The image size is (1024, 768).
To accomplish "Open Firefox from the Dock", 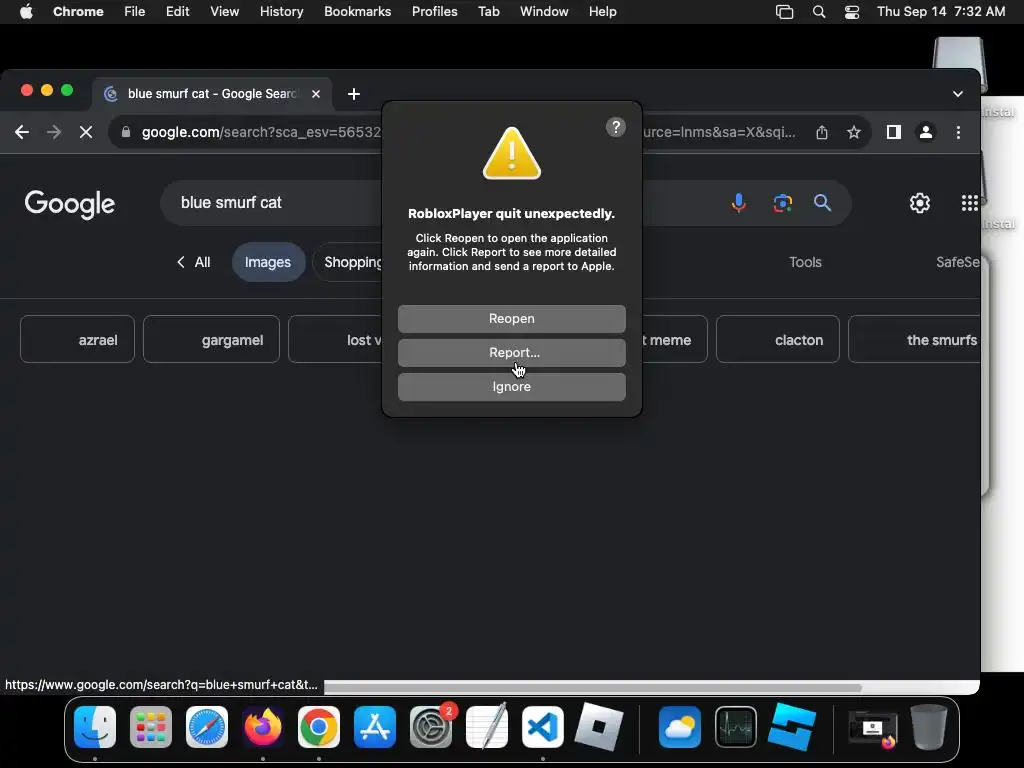I will pyautogui.click(x=263, y=727).
